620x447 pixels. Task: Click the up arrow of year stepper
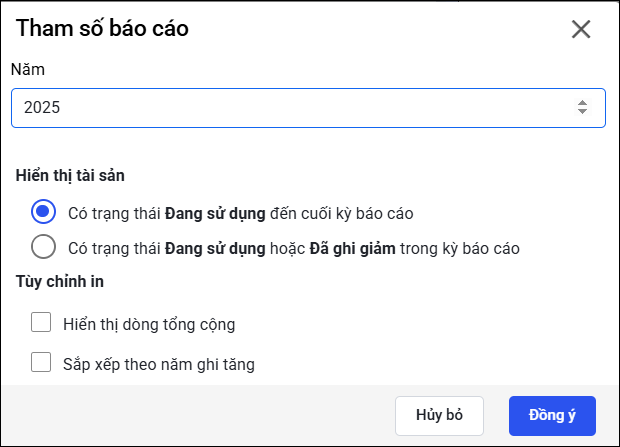(582, 102)
